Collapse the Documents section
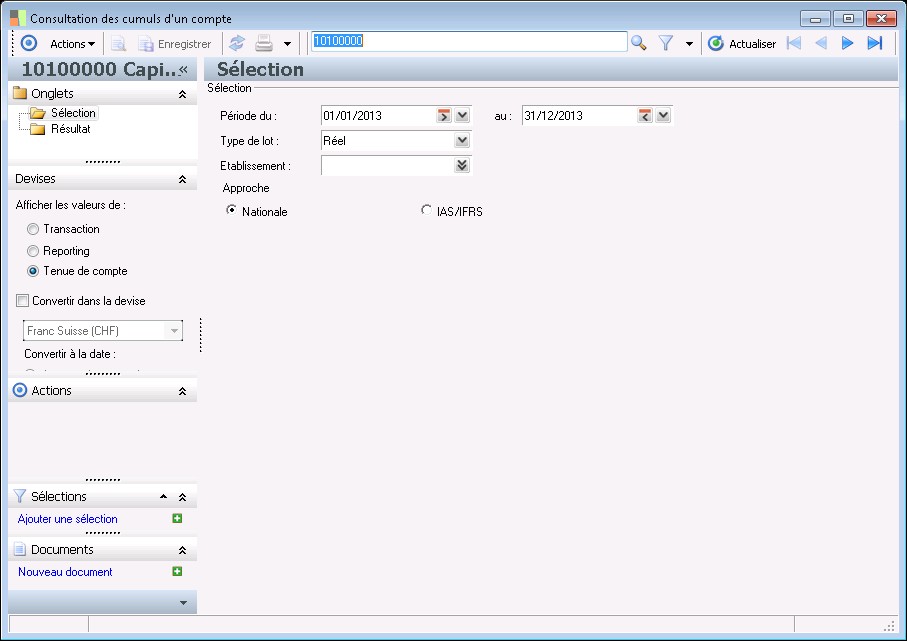Screen dimensions: 907x641 [182, 550]
